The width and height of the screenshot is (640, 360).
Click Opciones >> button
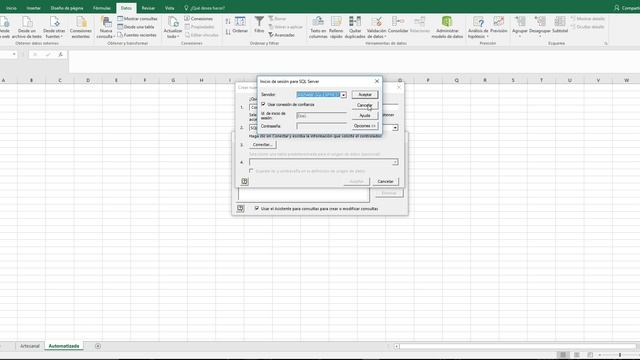(365, 126)
